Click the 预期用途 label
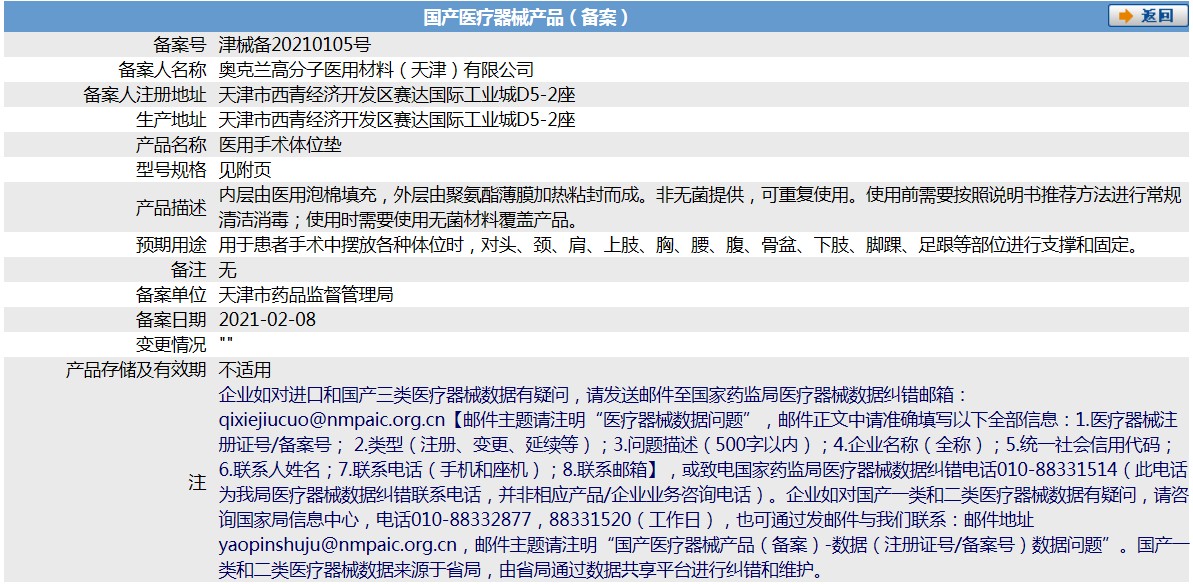Screen dimensions: 1193x584 coord(171,245)
